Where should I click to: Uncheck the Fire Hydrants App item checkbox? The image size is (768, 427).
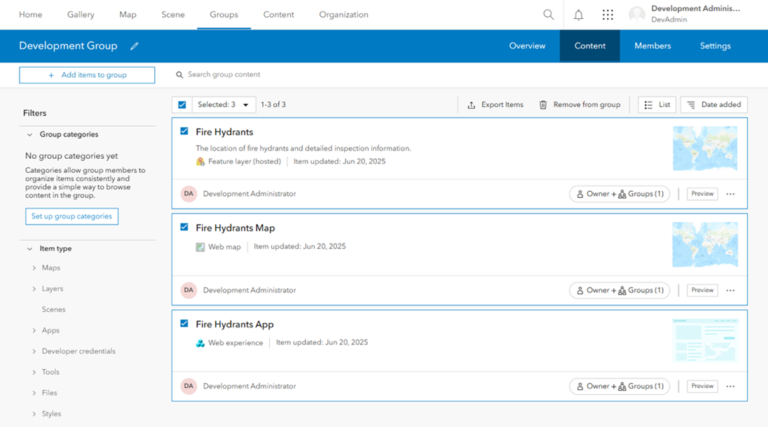pos(184,324)
